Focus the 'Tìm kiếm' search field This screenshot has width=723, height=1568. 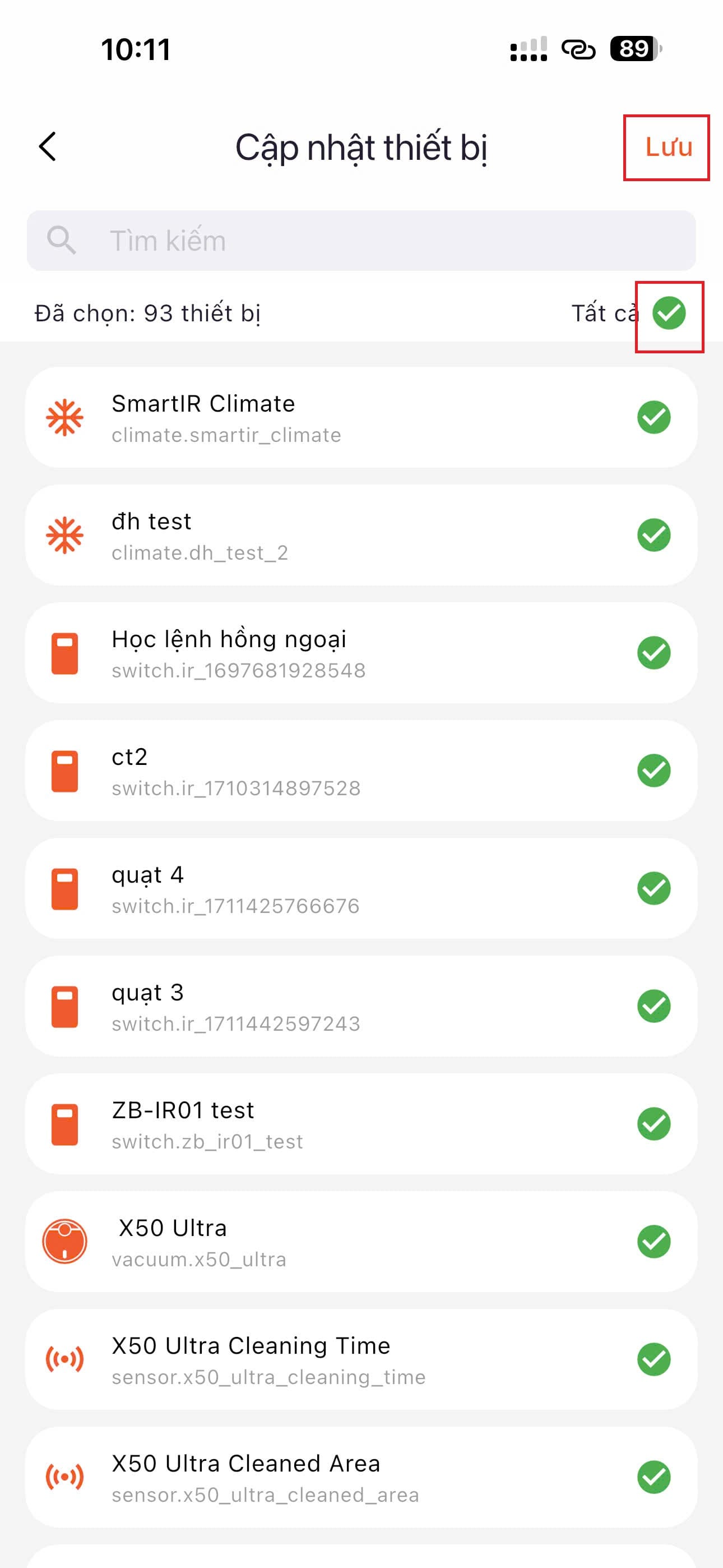[x=377, y=241]
